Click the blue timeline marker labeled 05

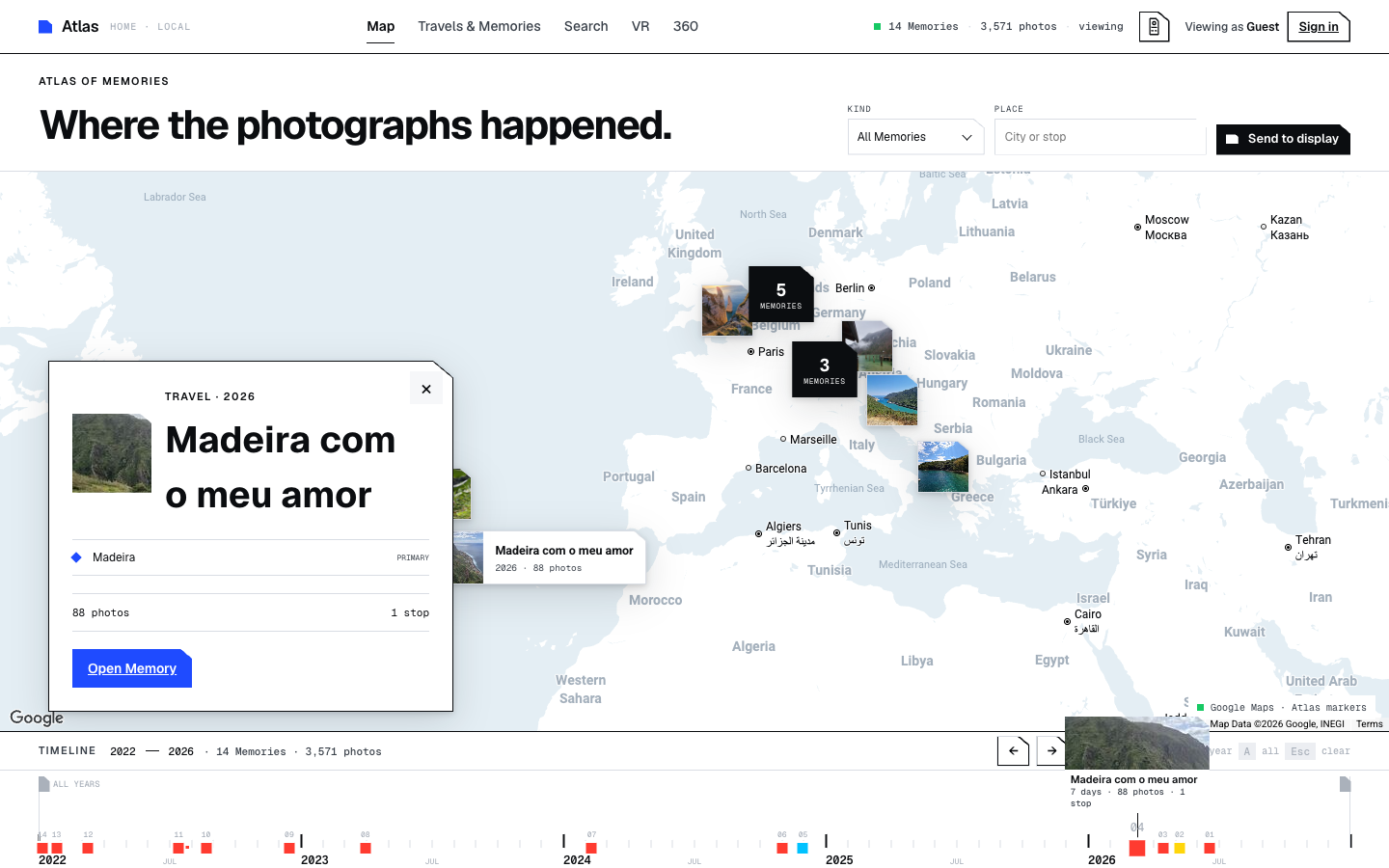click(803, 848)
